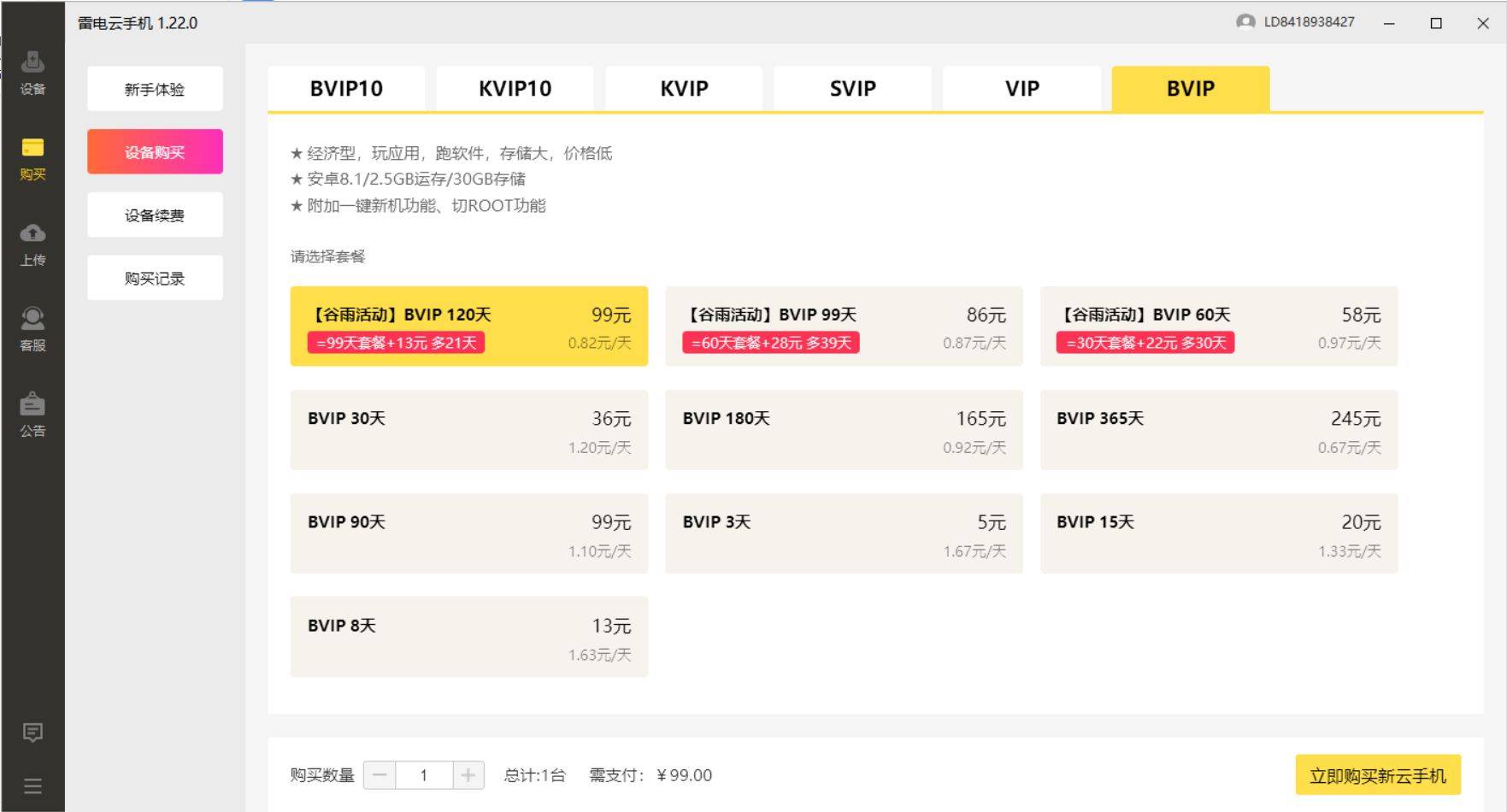Click the 1.67元/天 price per day text
The image size is (1507, 812).
[x=974, y=551]
